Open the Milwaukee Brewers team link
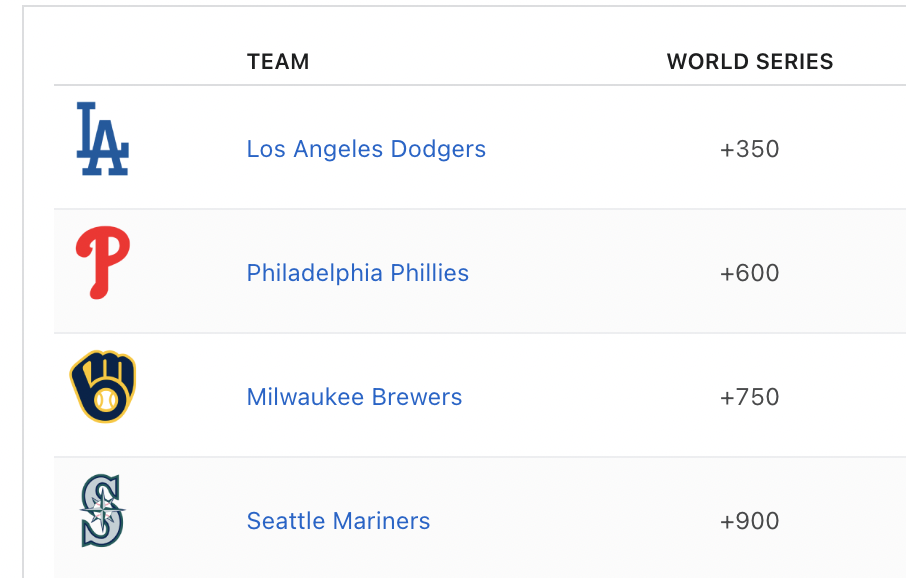Image resolution: width=906 pixels, height=578 pixels. [x=354, y=397]
